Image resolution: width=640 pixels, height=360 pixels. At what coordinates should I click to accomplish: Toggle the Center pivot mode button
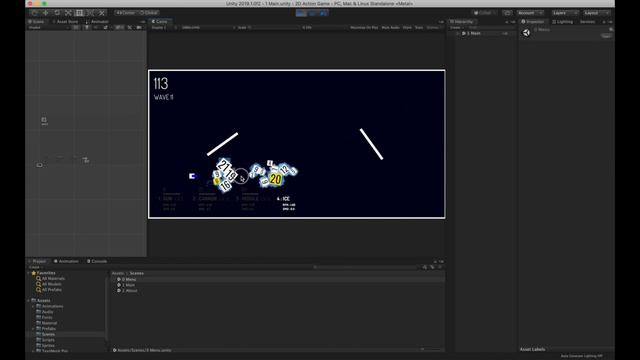126,13
